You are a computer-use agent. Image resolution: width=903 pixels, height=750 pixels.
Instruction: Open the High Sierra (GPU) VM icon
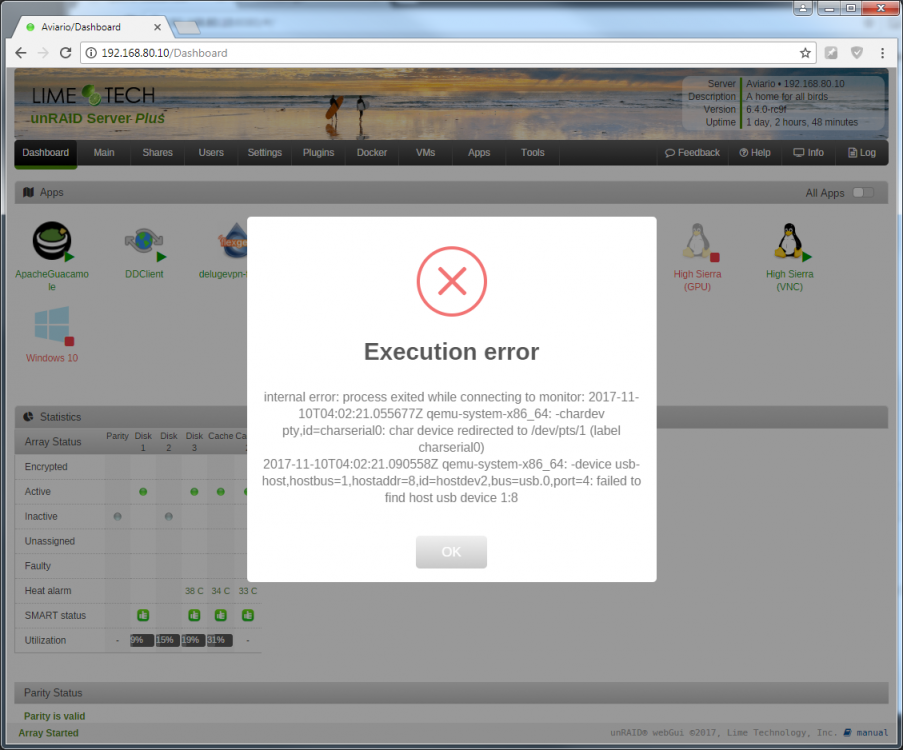coord(697,242)
